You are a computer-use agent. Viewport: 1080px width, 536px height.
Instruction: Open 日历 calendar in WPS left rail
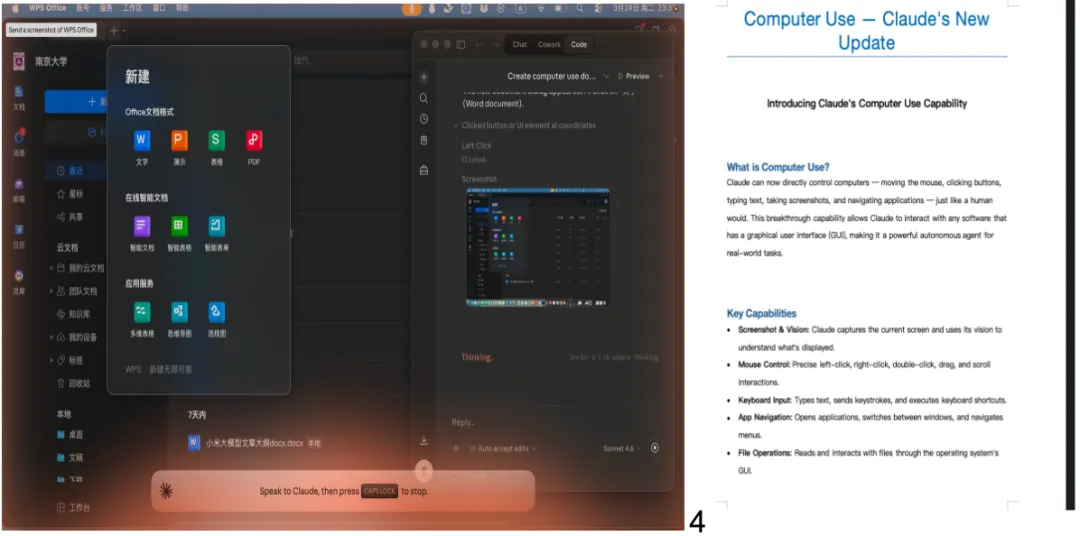(19, 234)
